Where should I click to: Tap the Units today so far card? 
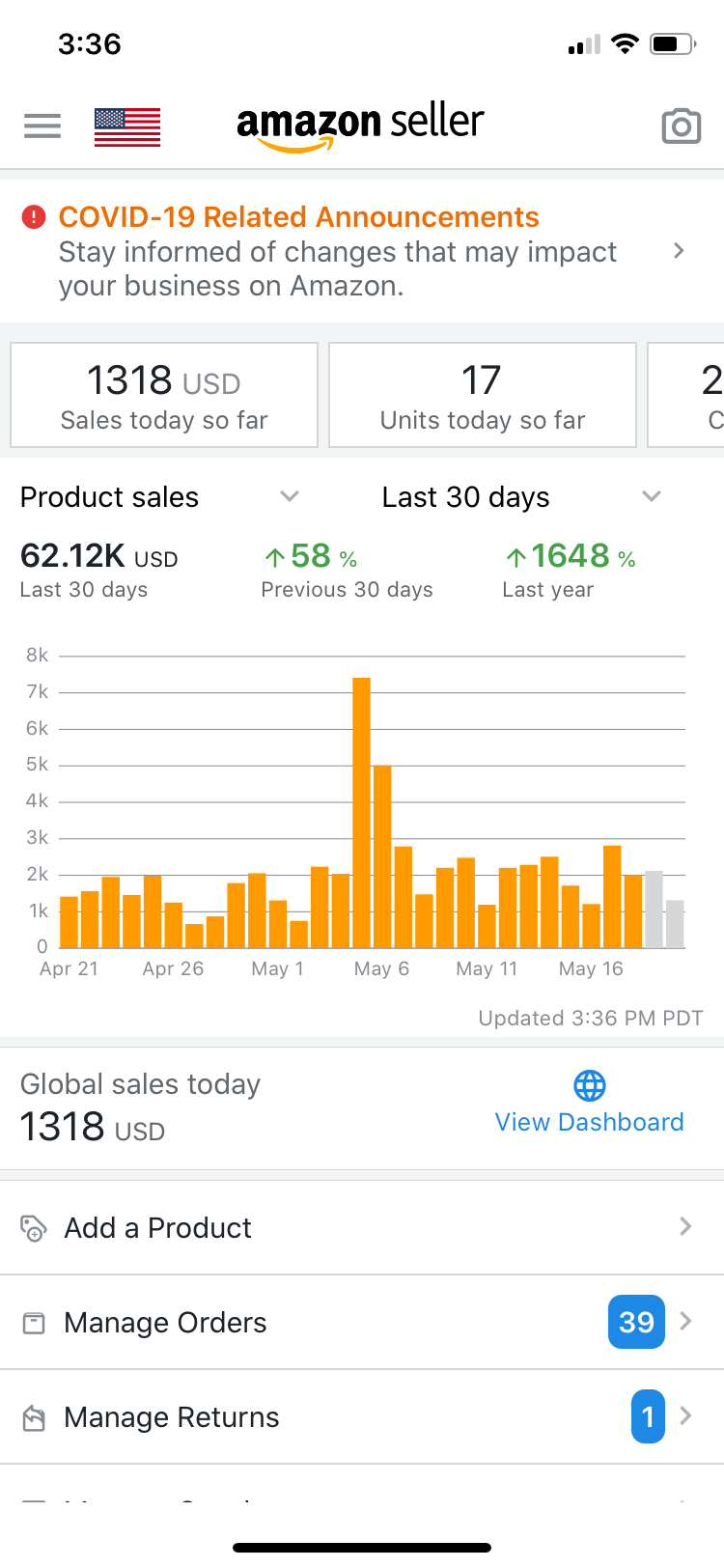[x=483, y=396]
